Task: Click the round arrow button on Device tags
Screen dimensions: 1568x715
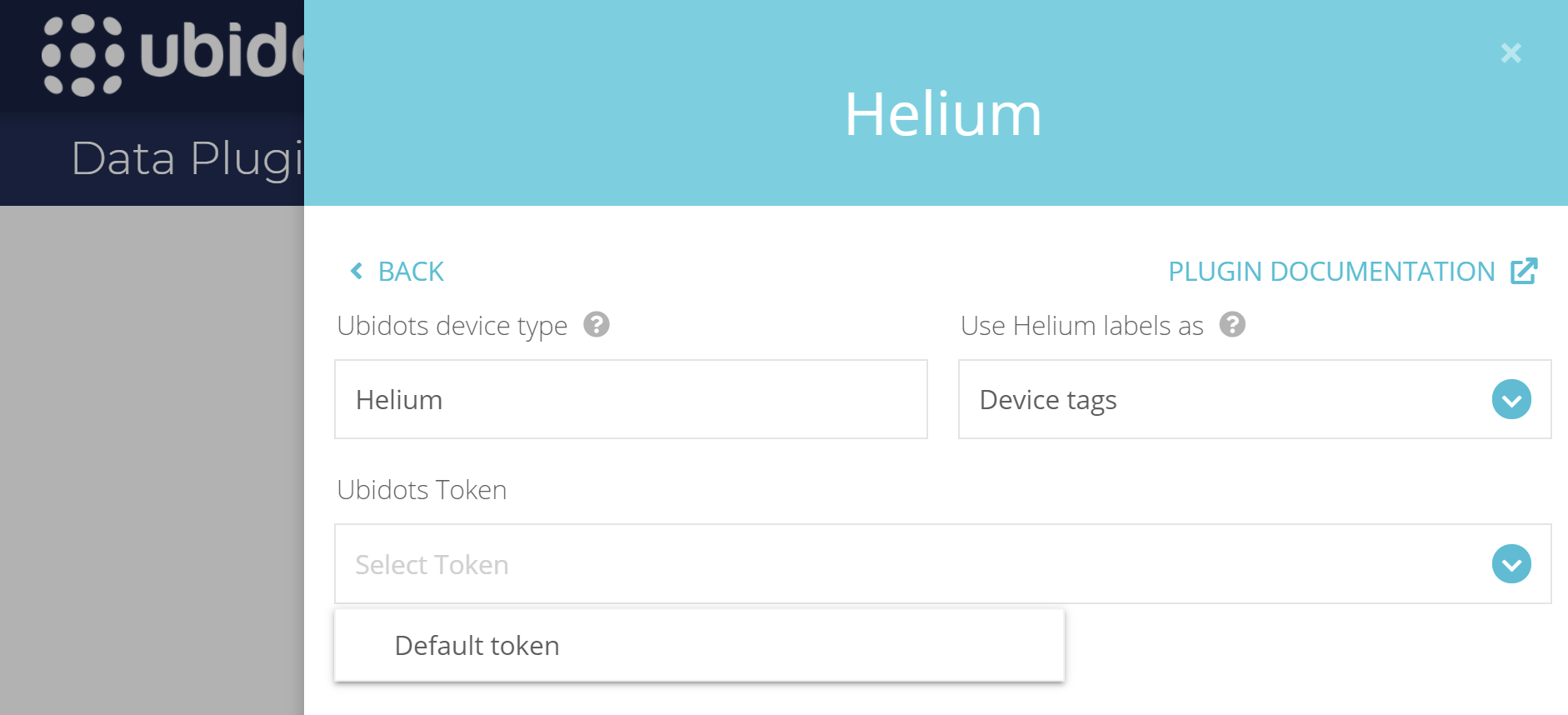Action: (1511, 399)
